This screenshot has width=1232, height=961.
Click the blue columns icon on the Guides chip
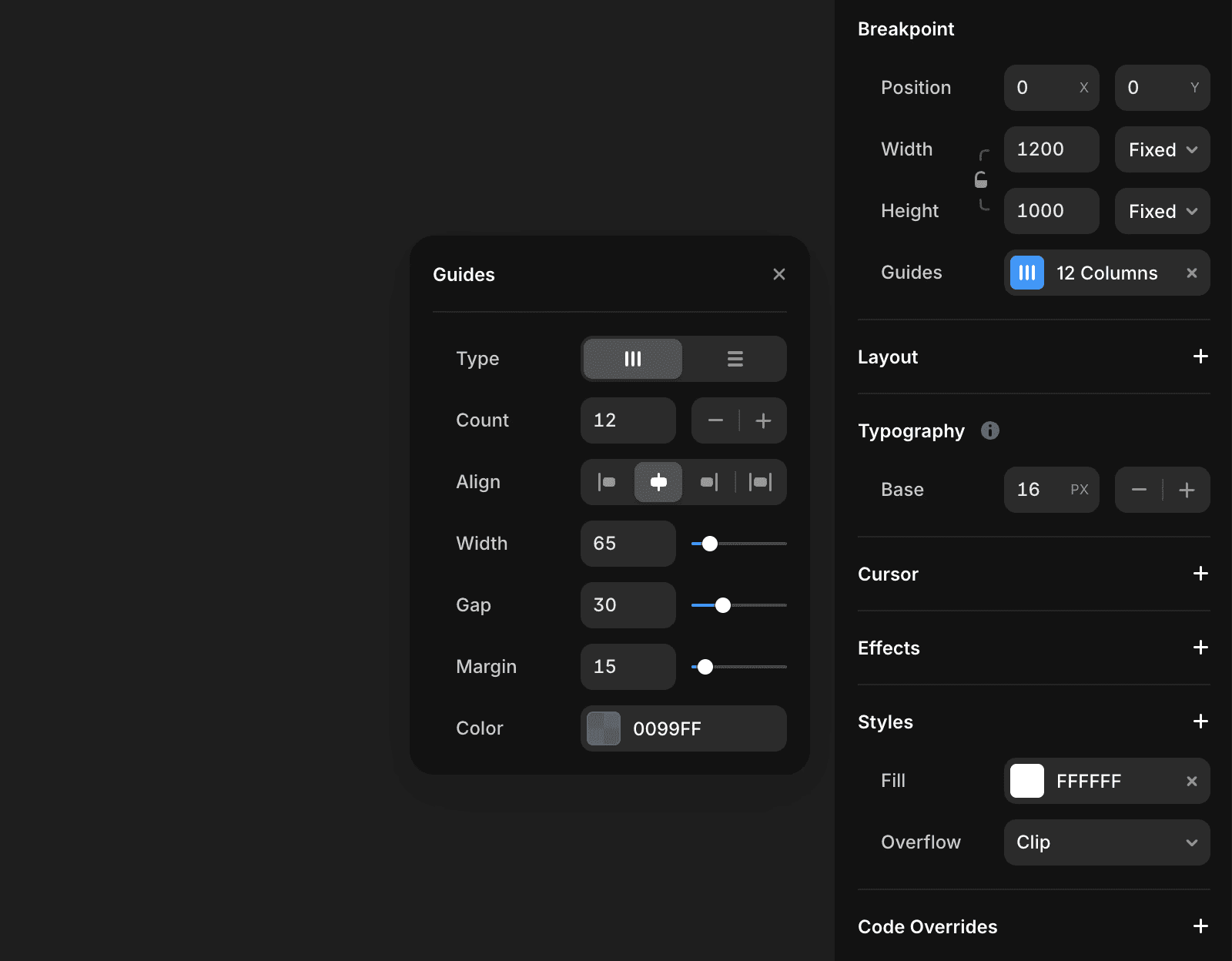point(1026,273)
